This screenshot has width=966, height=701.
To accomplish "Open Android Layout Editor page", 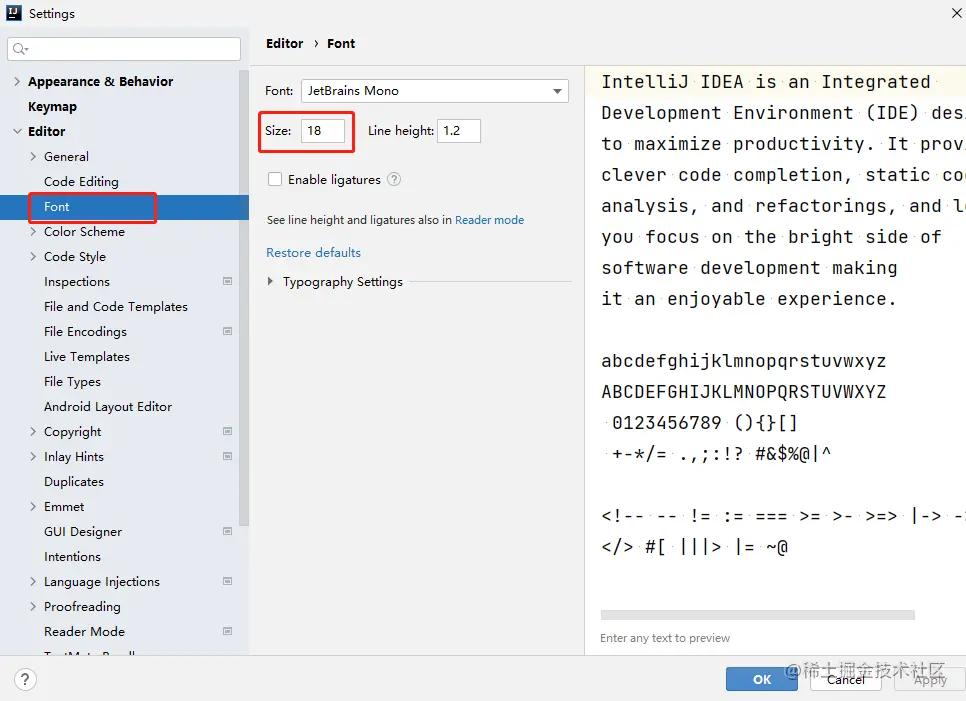I will click(x=108, y=407).
